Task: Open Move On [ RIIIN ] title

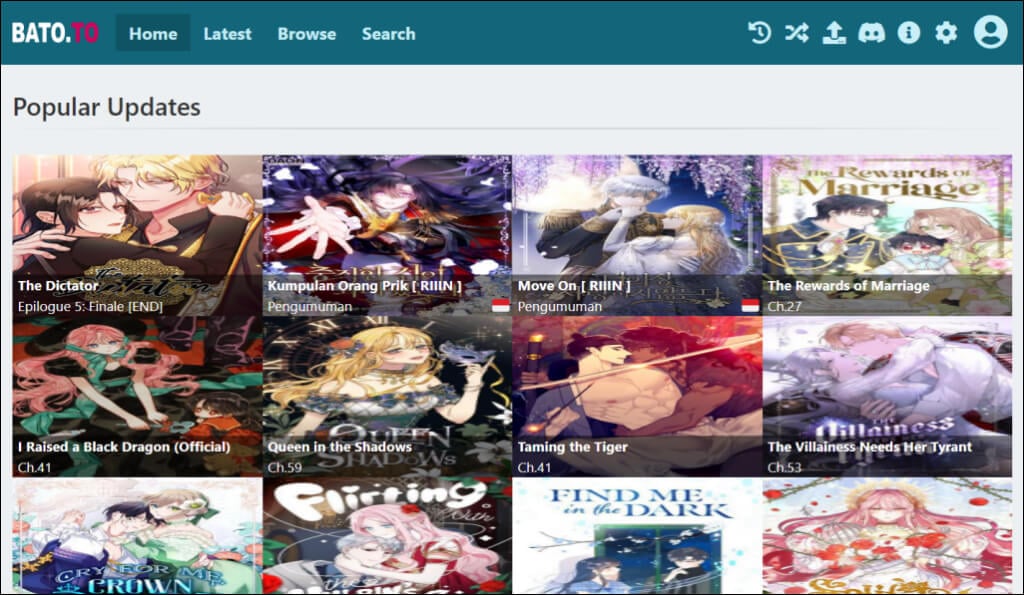Action: (x=574, y=285)
